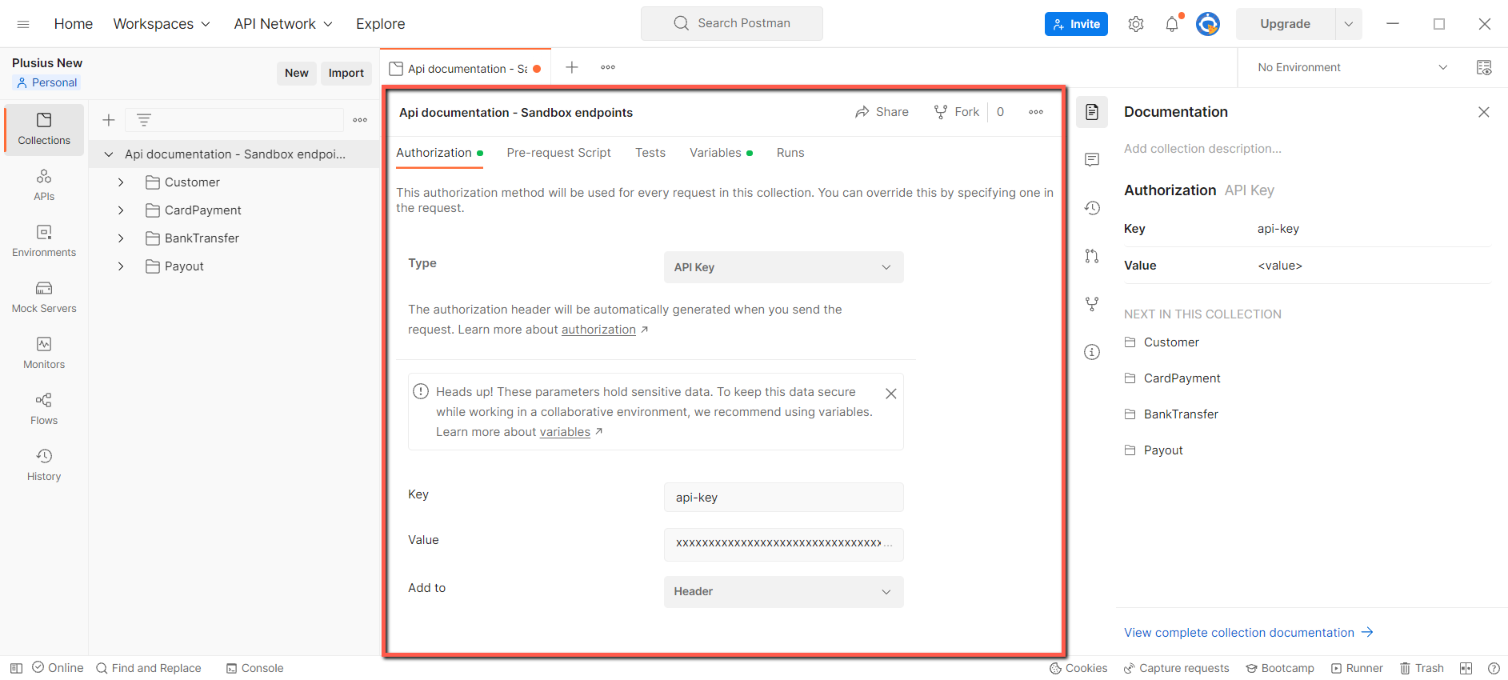This screenshot has height=680, width=1508.
Task: Click the api-key Key input field
Action: 784,497
